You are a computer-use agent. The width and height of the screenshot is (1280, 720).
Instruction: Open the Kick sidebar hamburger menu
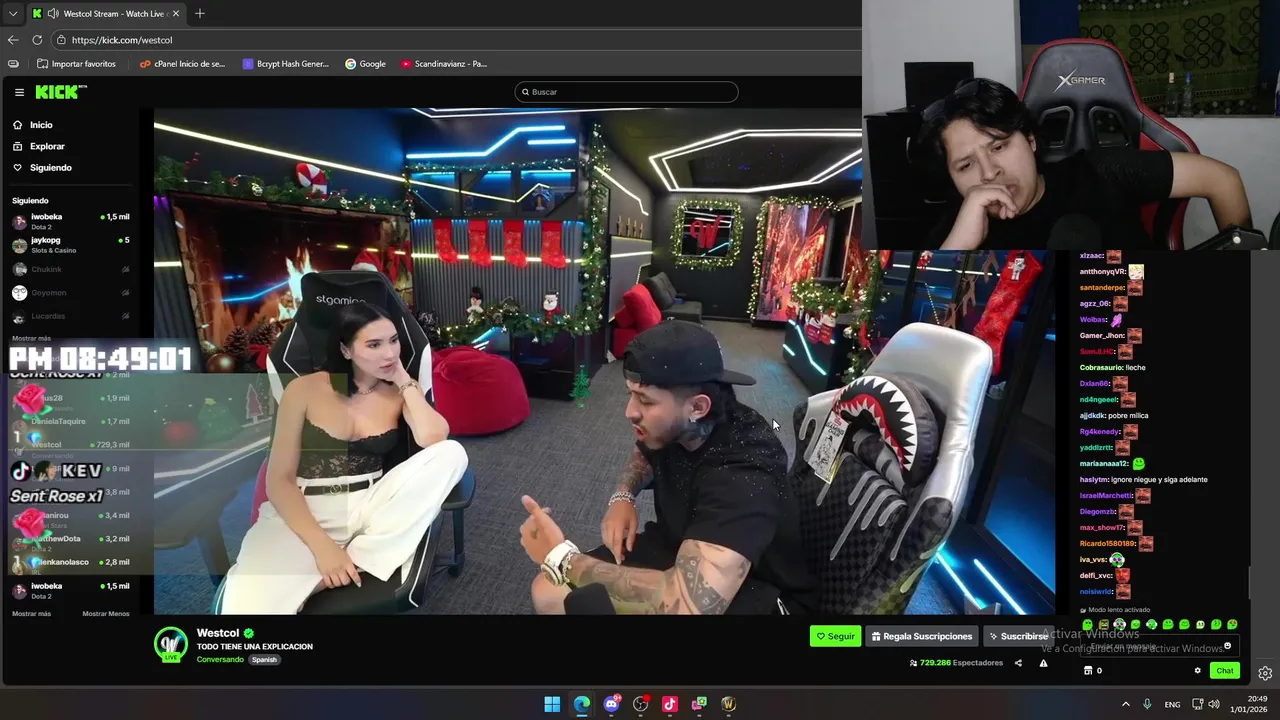tap(19, 92)
